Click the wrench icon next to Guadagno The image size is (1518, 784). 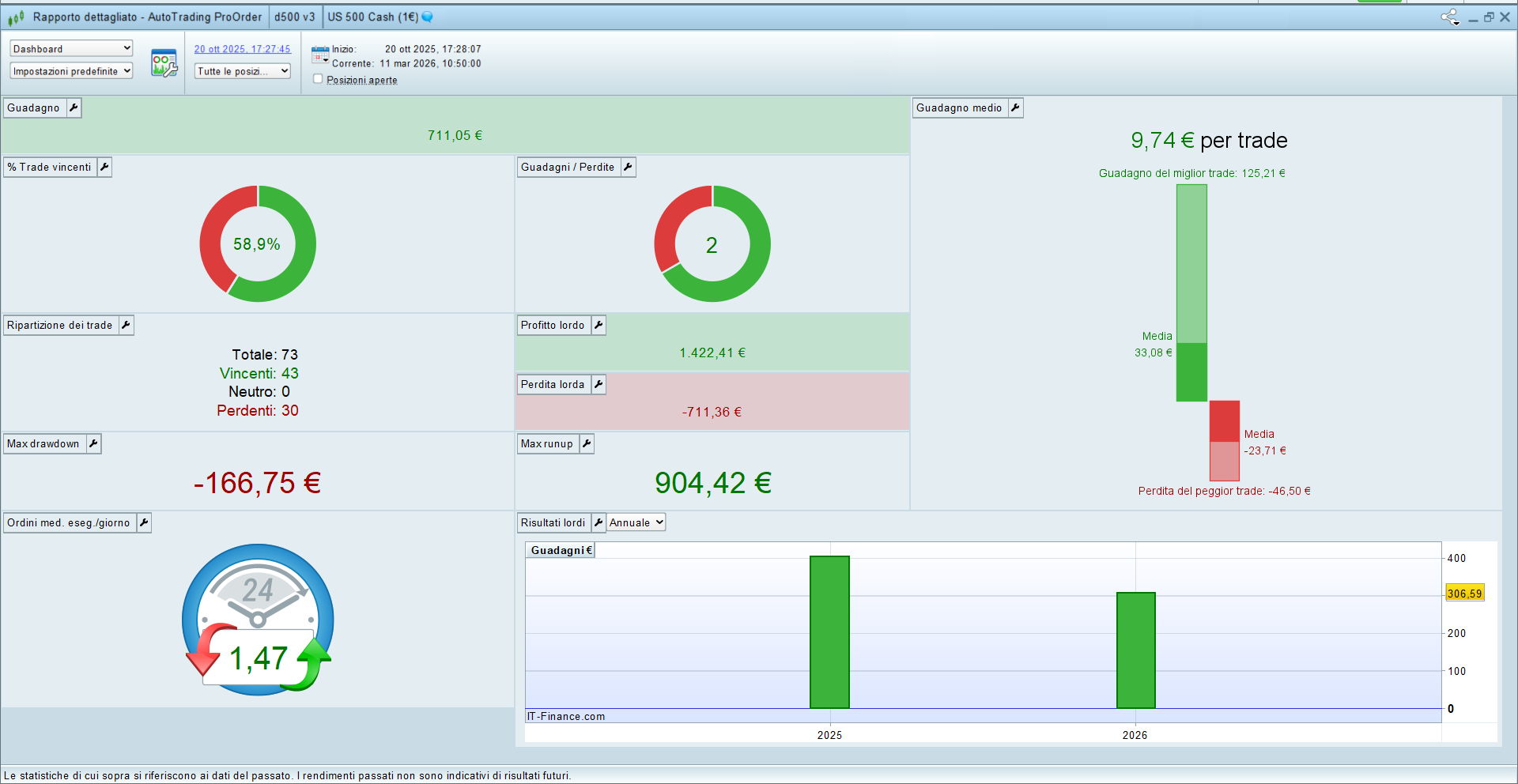coord(74,108)
